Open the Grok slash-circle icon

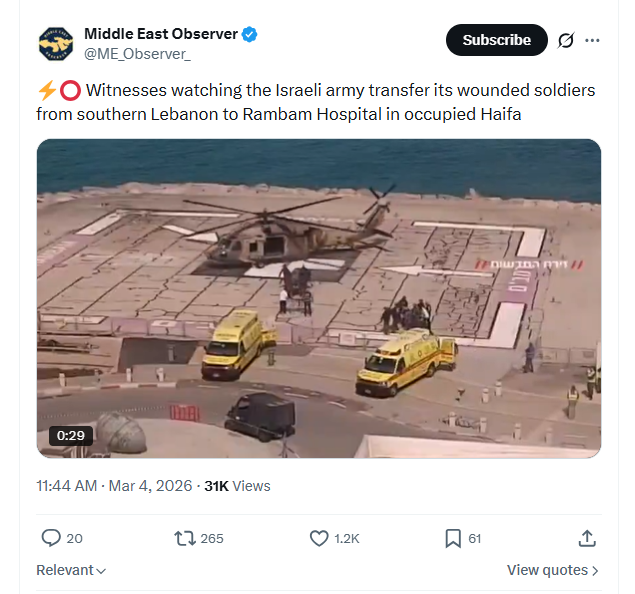pos(566,40)
